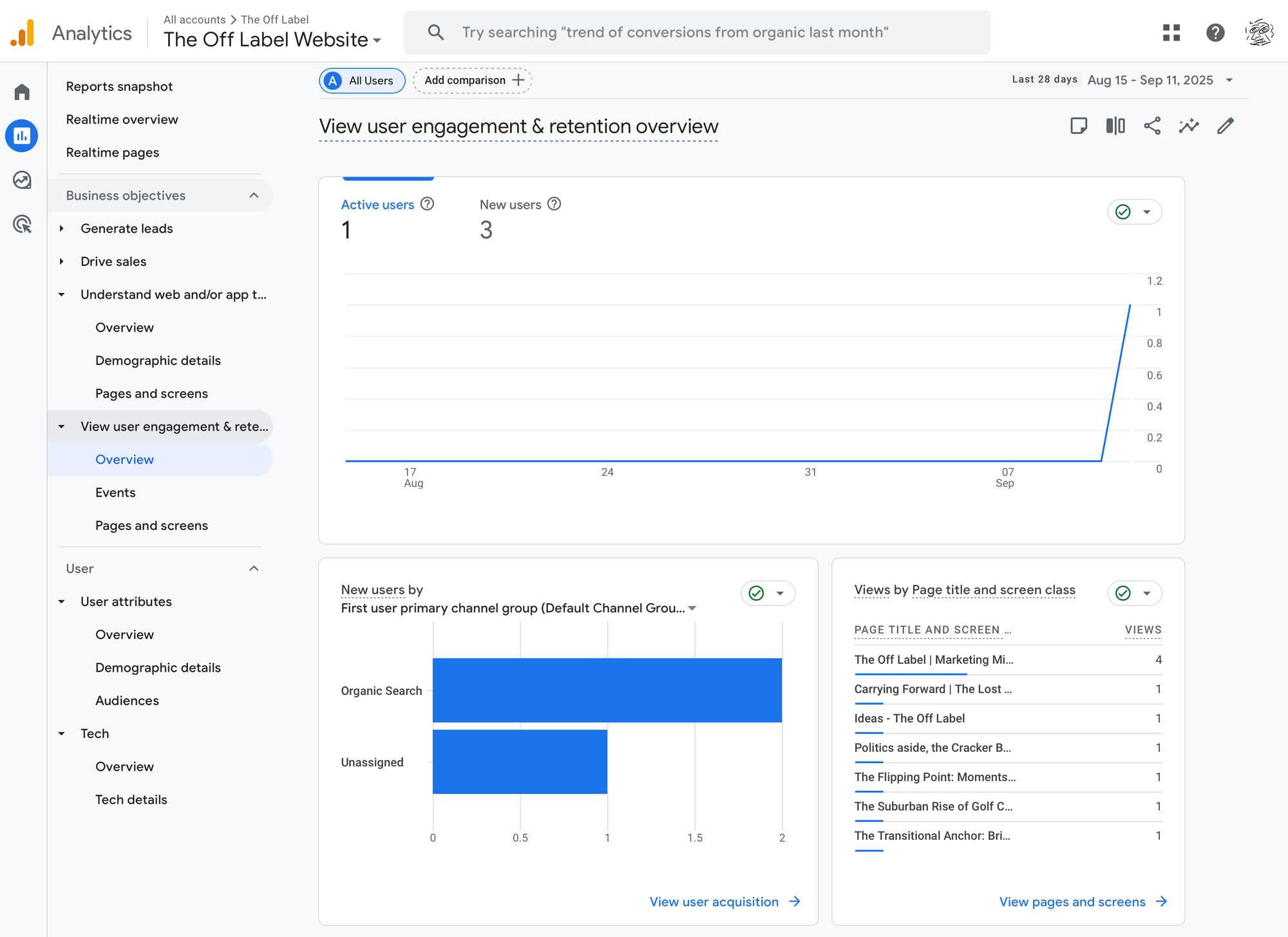Click help icon beside New users

[x=554, y=204]
